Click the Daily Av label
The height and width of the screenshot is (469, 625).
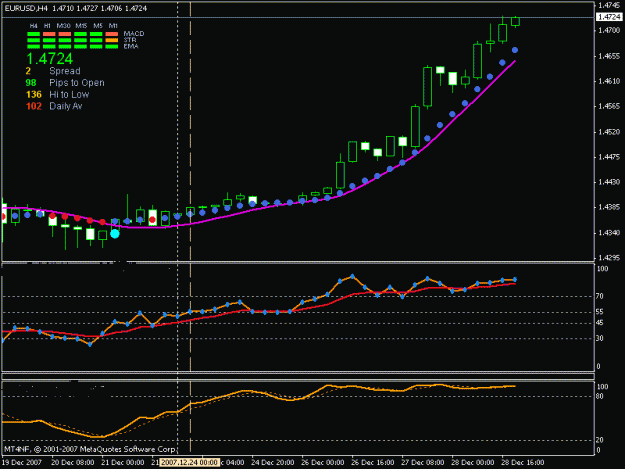point(65,106)
